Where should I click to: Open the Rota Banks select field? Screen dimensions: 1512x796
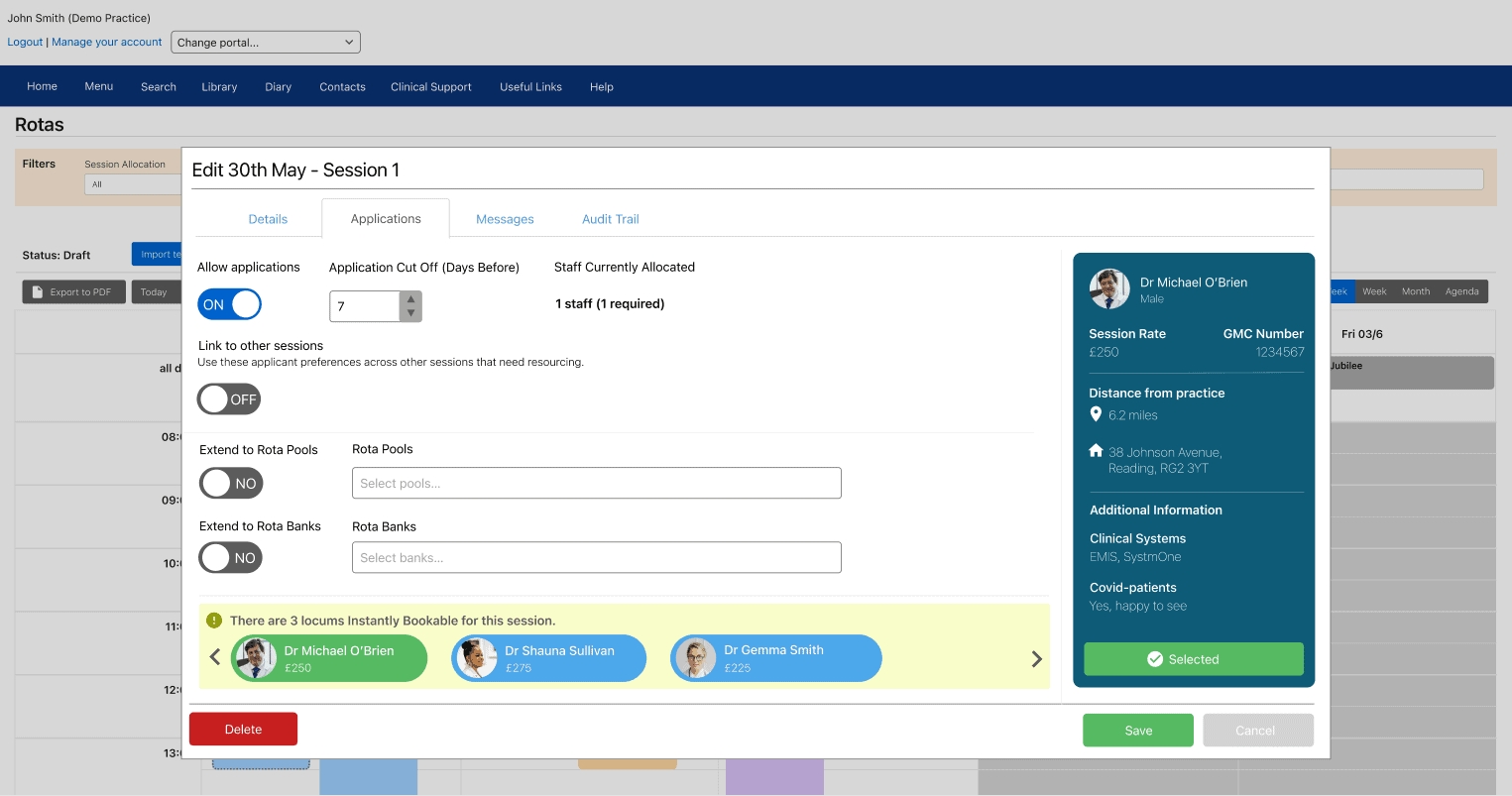pyautogui.click(x=596, y=557)
